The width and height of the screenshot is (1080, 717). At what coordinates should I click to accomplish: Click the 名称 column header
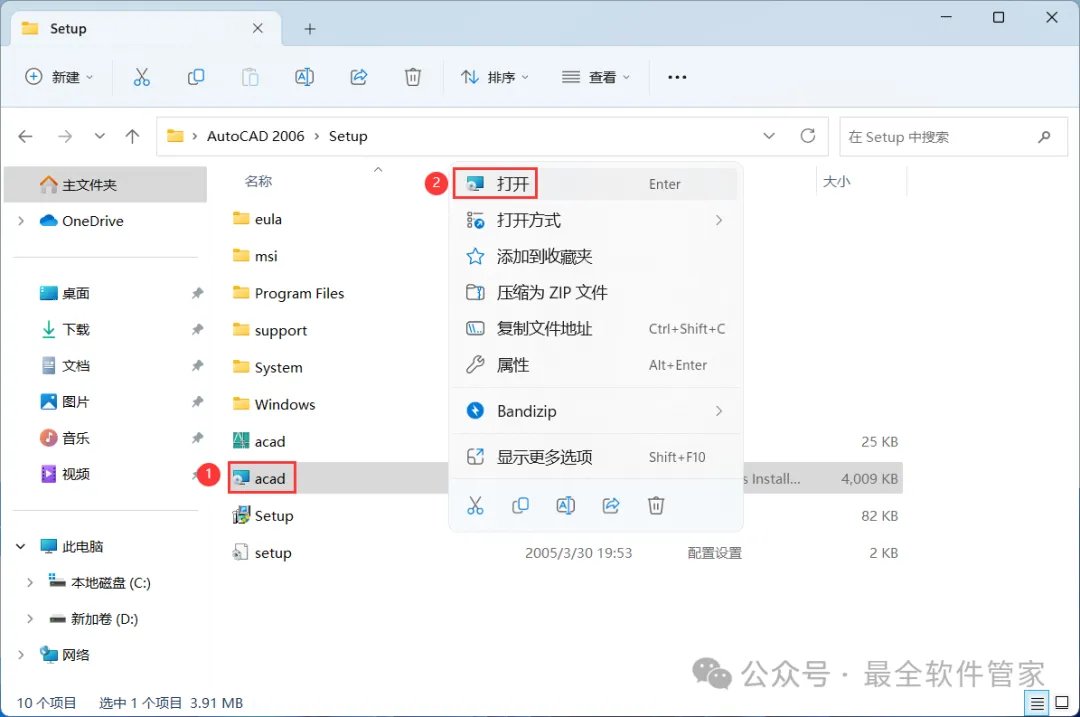258,181
